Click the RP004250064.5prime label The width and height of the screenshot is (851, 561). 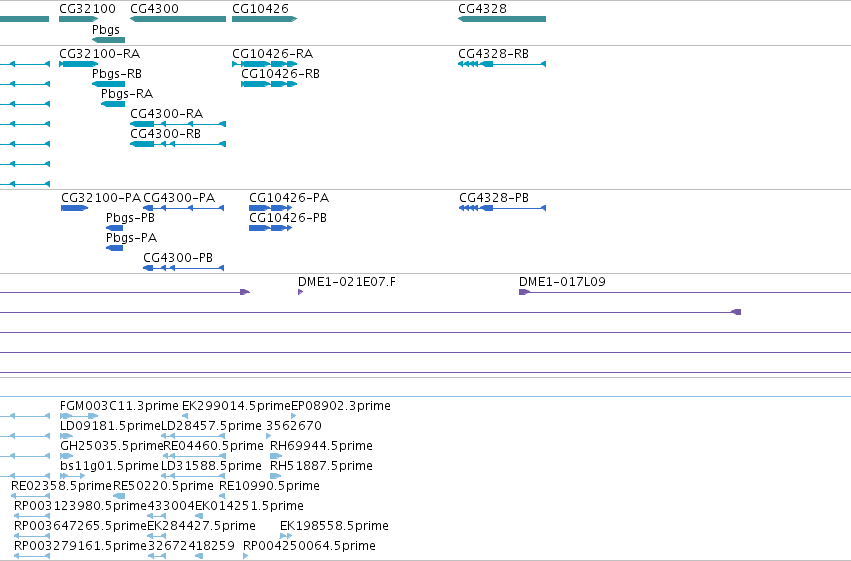coord(309,547)
